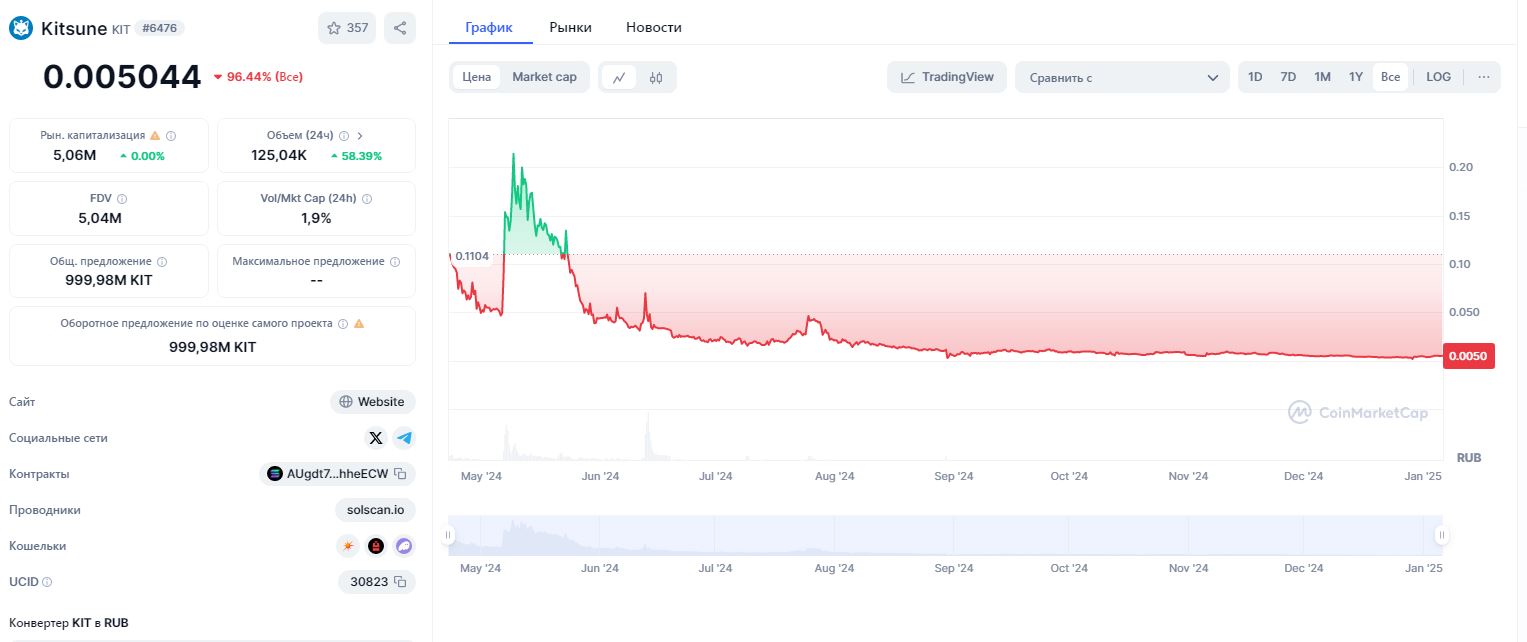
Task: Select the Market cap chart mode
Action: click(544, 77)
